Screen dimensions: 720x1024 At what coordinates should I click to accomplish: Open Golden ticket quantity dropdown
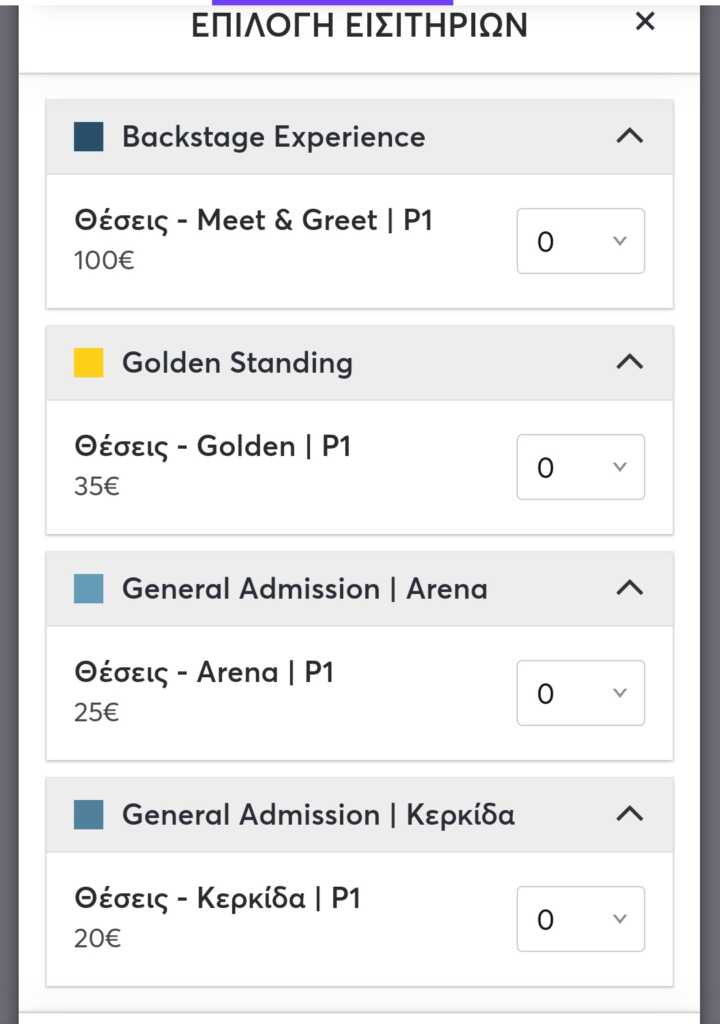tap(580, 467)
